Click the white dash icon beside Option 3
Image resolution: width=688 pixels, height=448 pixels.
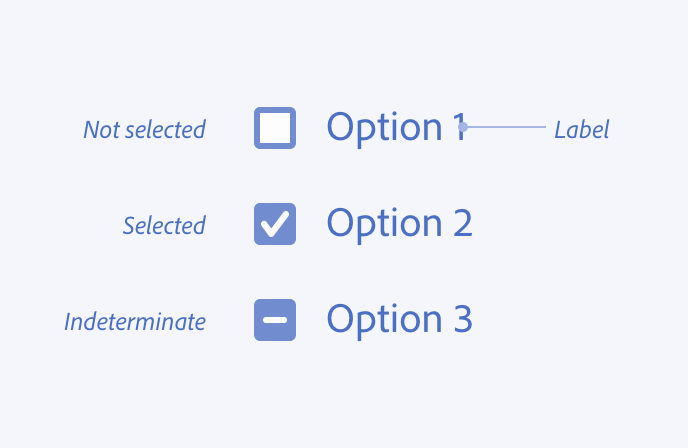click(275, 320)
